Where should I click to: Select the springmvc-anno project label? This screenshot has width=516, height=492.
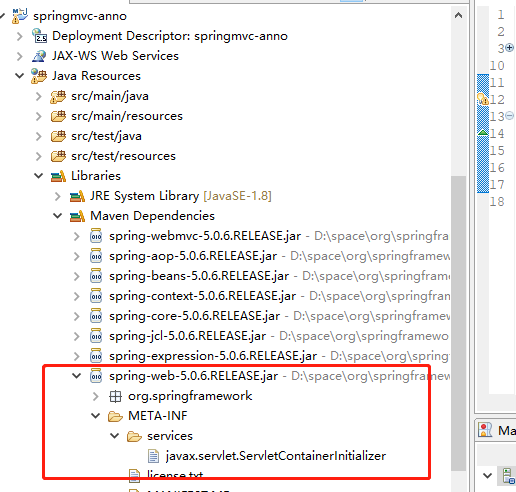[x=80, y=16]
